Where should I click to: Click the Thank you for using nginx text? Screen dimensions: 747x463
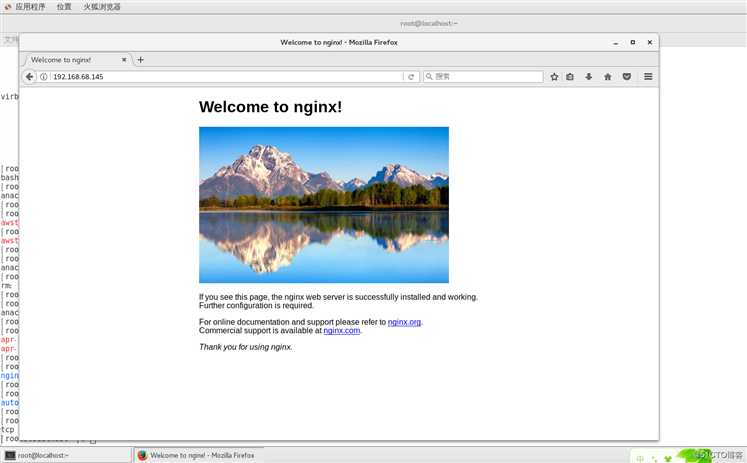tap(246, 347)
